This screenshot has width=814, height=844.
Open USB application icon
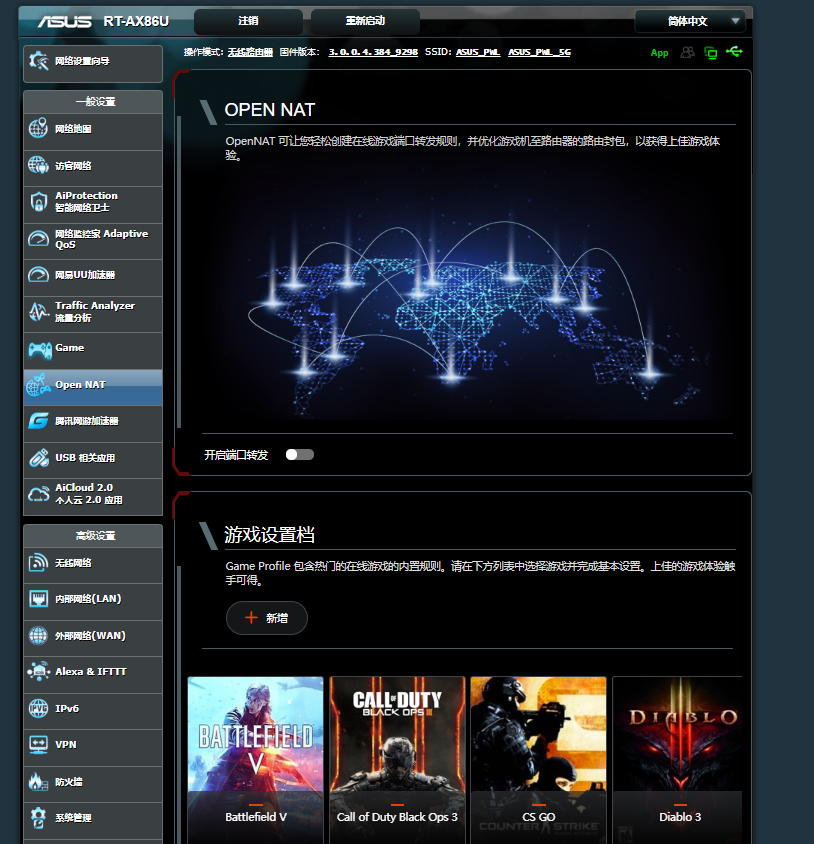coord(38,458)
